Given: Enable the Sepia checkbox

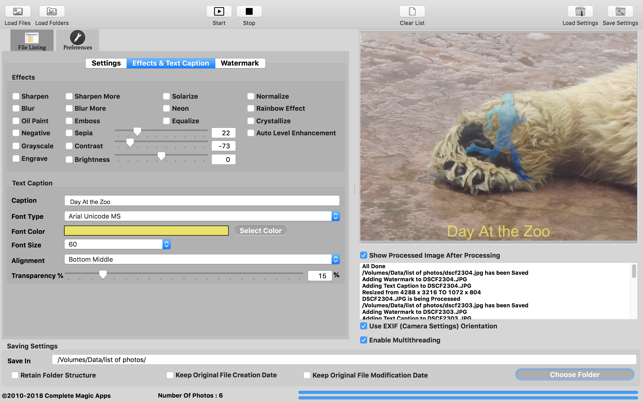Looking at the screenshot, I should click(x=69, y=133).
